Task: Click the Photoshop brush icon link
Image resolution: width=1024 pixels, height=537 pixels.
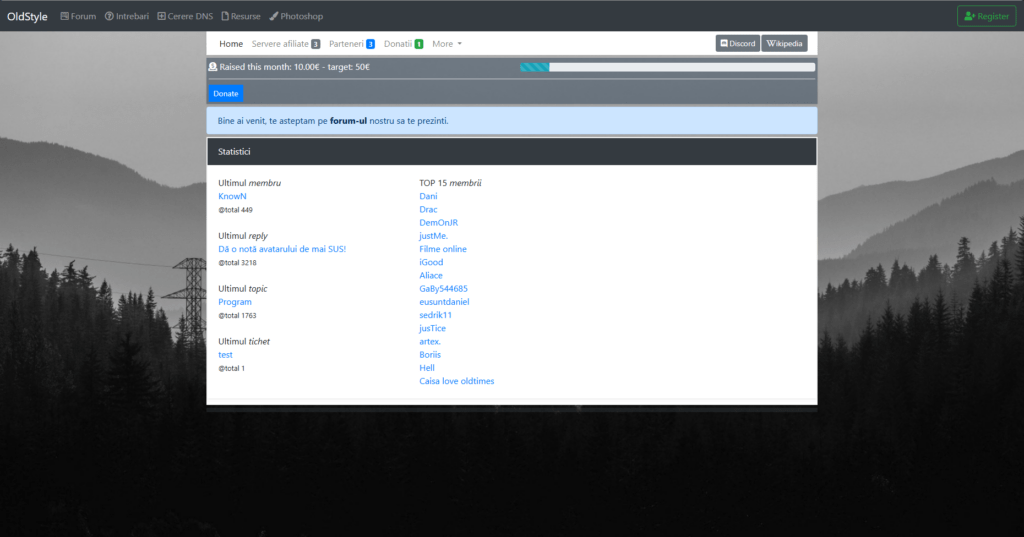Action: pos(274,16)
